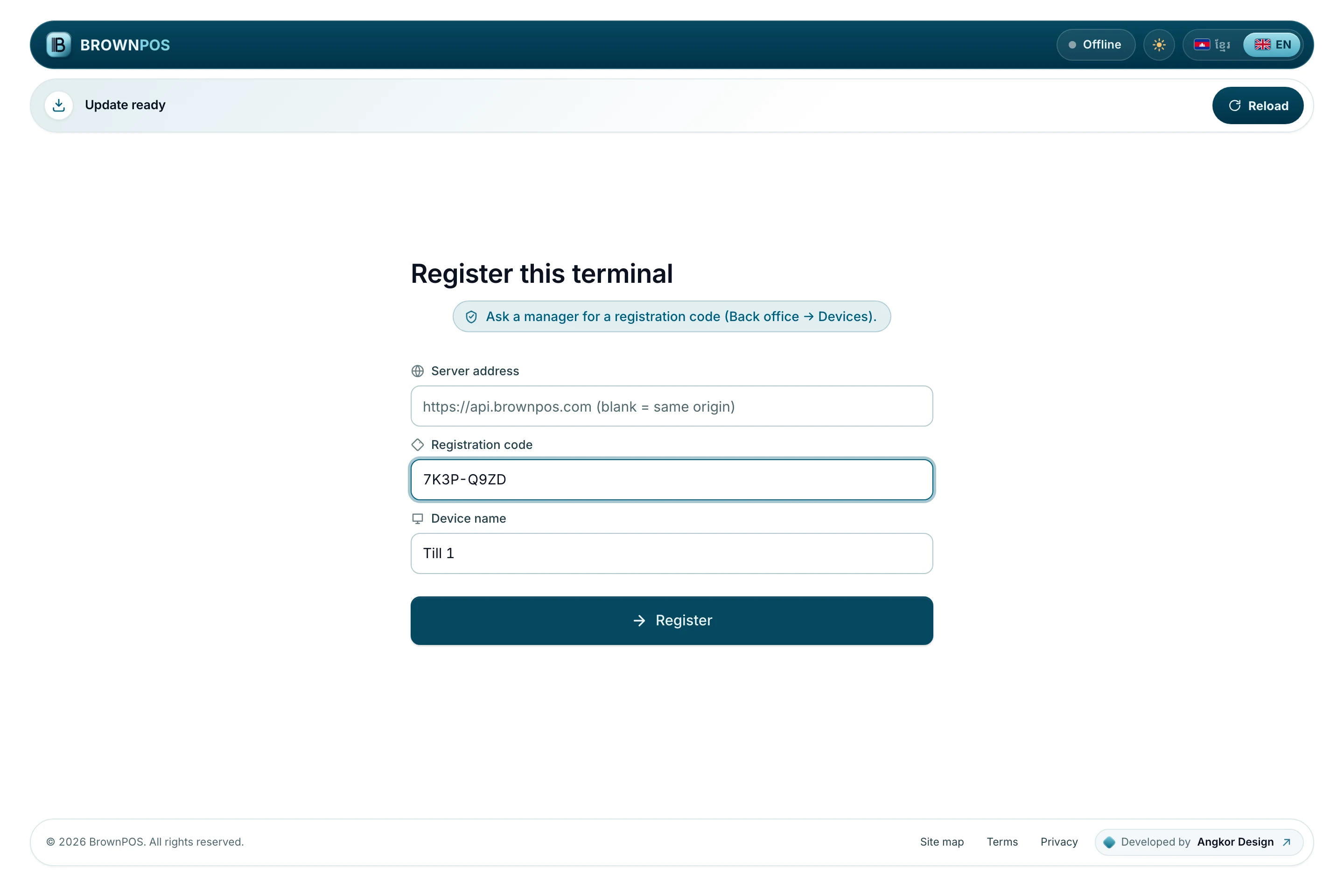Image resolution: width=1344 pixels, height=896 pixels.
Task: Click the globe icon beside Server address
Action: click(x=418, y=371)
